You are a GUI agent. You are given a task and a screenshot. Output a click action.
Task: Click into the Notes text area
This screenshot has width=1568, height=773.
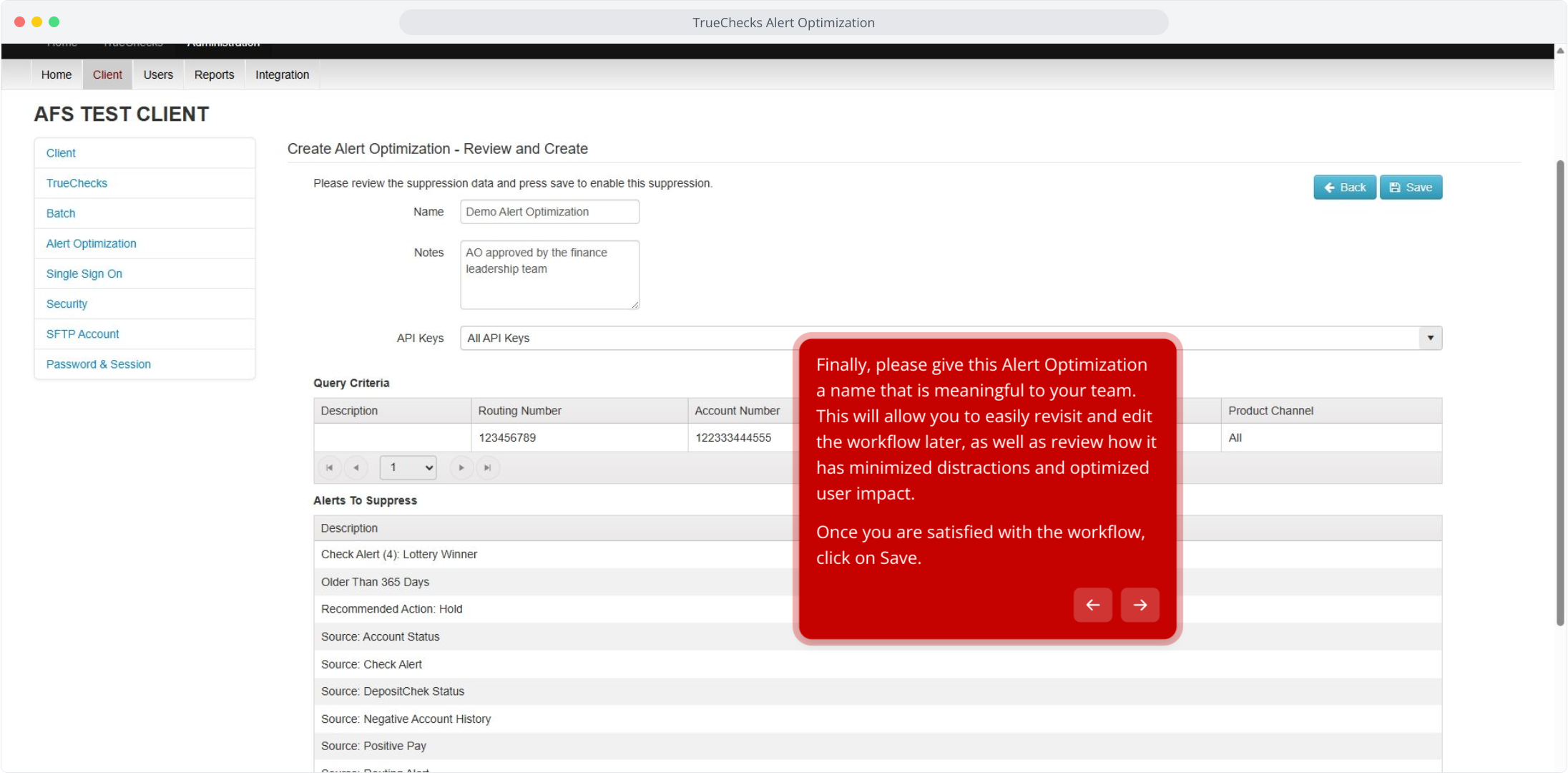pos(549,275)
